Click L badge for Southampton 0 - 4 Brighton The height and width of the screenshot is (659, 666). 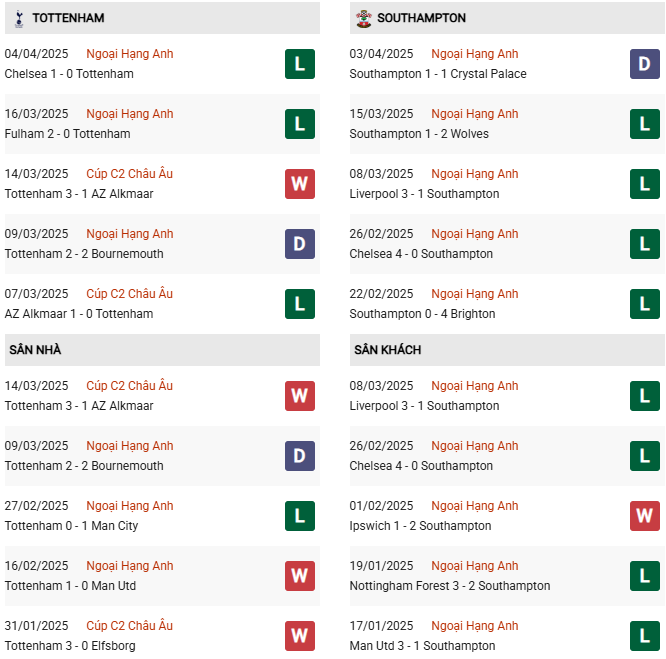click(x=644, y=304)
